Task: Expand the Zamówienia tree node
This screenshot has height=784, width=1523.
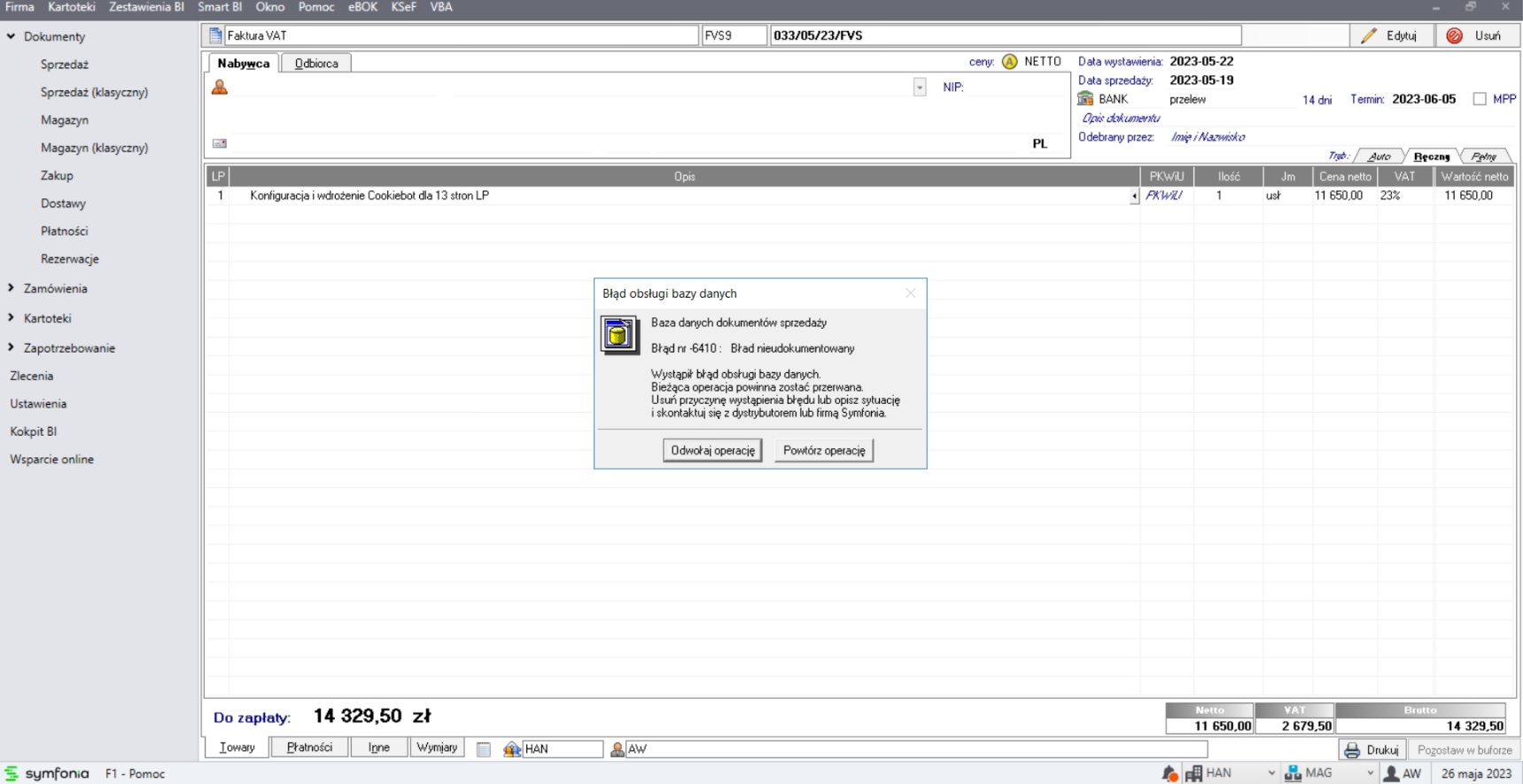Action: (x=11, y=289)
